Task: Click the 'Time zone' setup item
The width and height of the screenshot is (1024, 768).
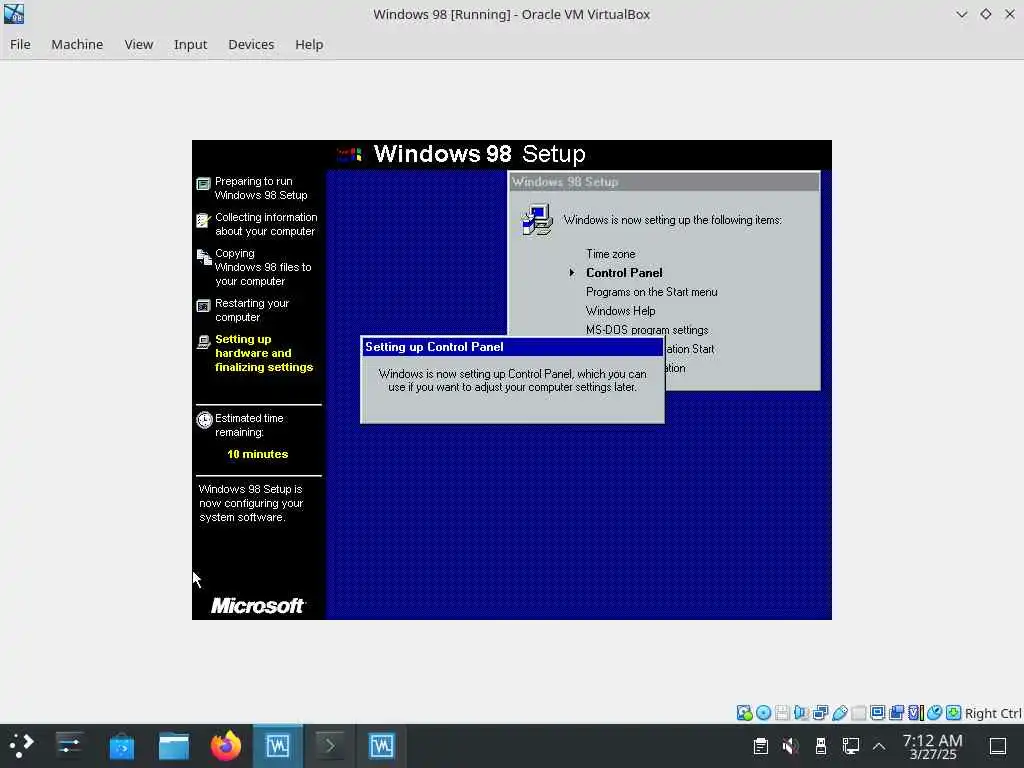Action: coord(610,254)
